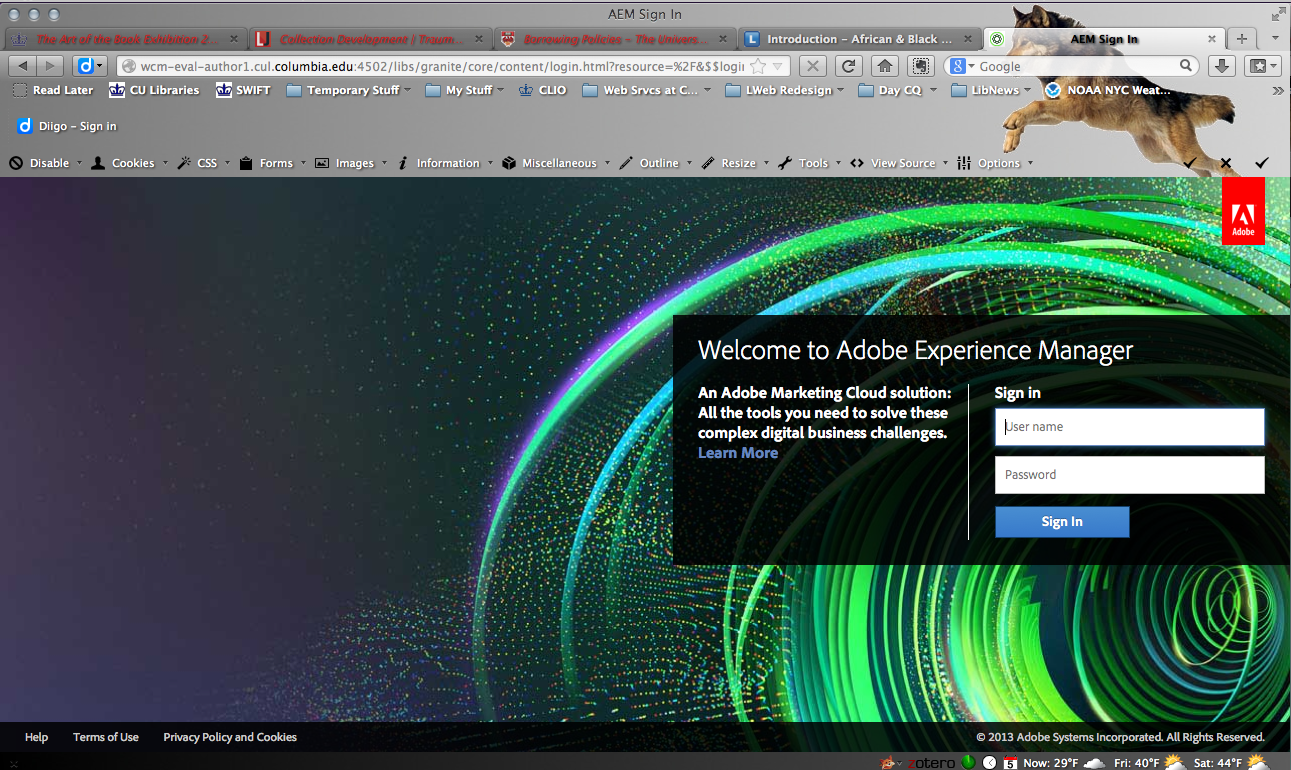1291x770 pixels.
Task: Go back with the back arrow button
Action: click(23, 66)
